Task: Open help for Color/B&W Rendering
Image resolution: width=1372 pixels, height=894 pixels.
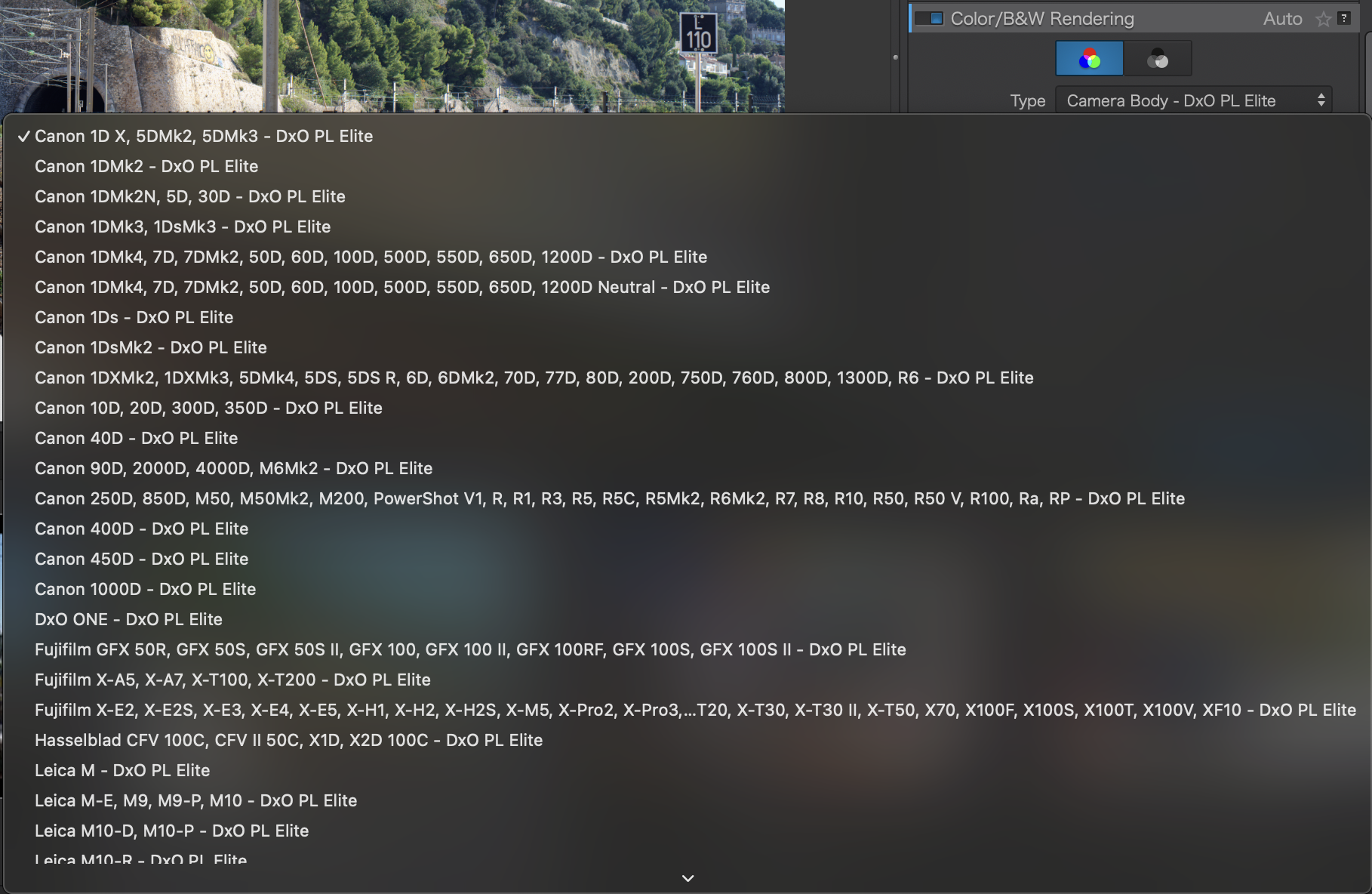Action: pos(1344,18)
